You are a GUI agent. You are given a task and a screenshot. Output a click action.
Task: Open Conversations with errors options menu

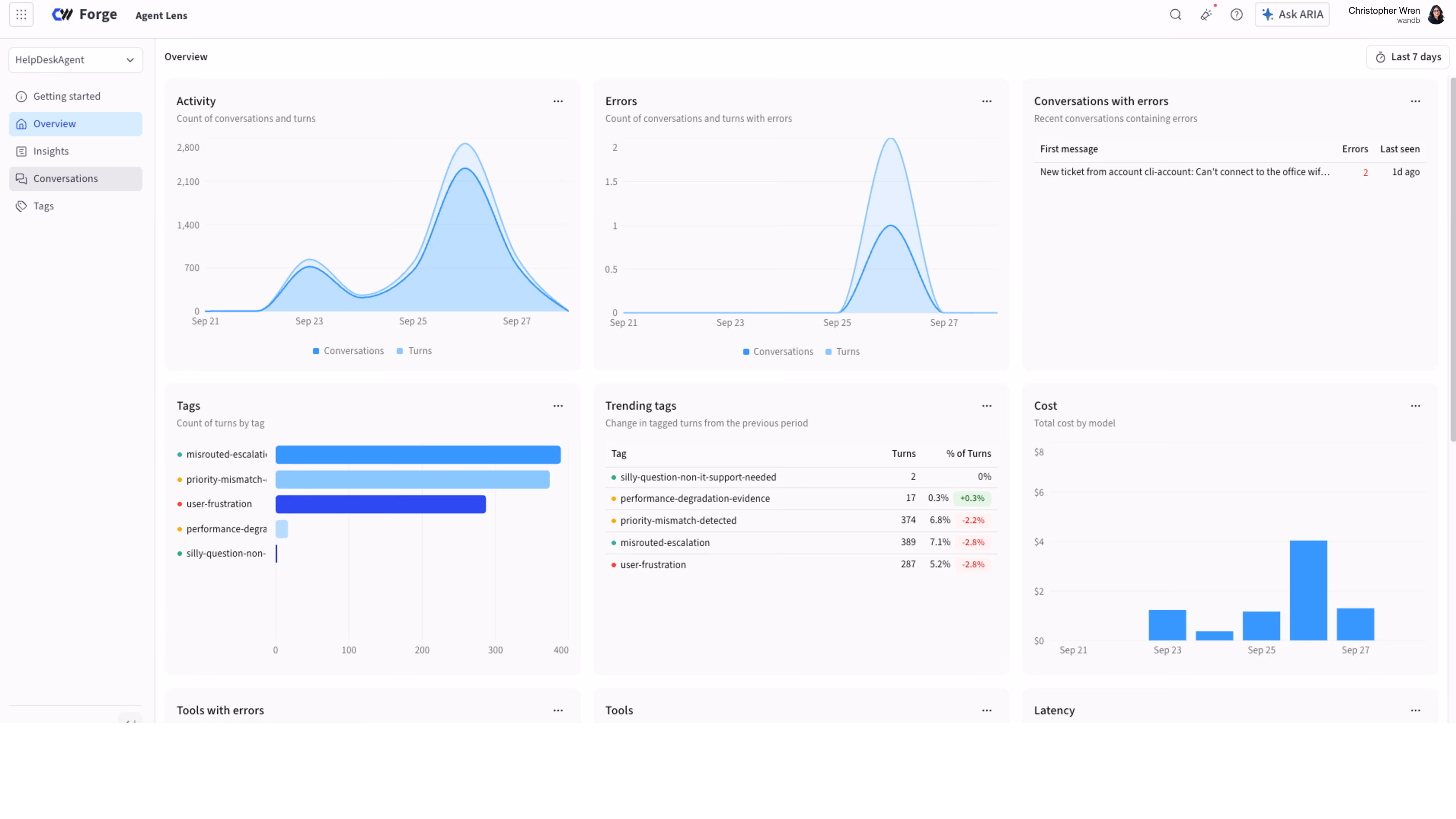pyautogui.click(x=1415, y=101)
